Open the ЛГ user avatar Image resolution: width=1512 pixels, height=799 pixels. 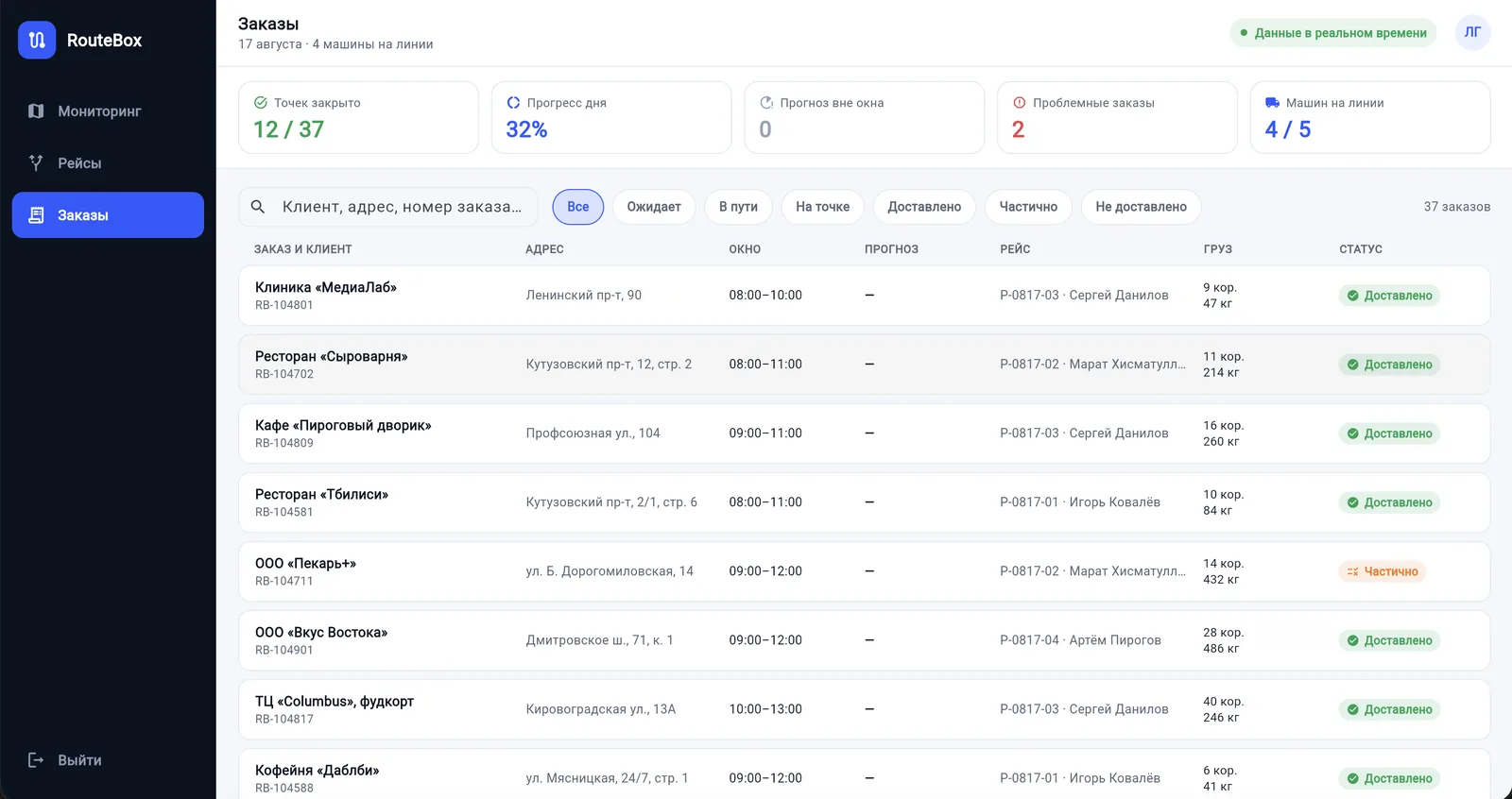coord(1472,32)
